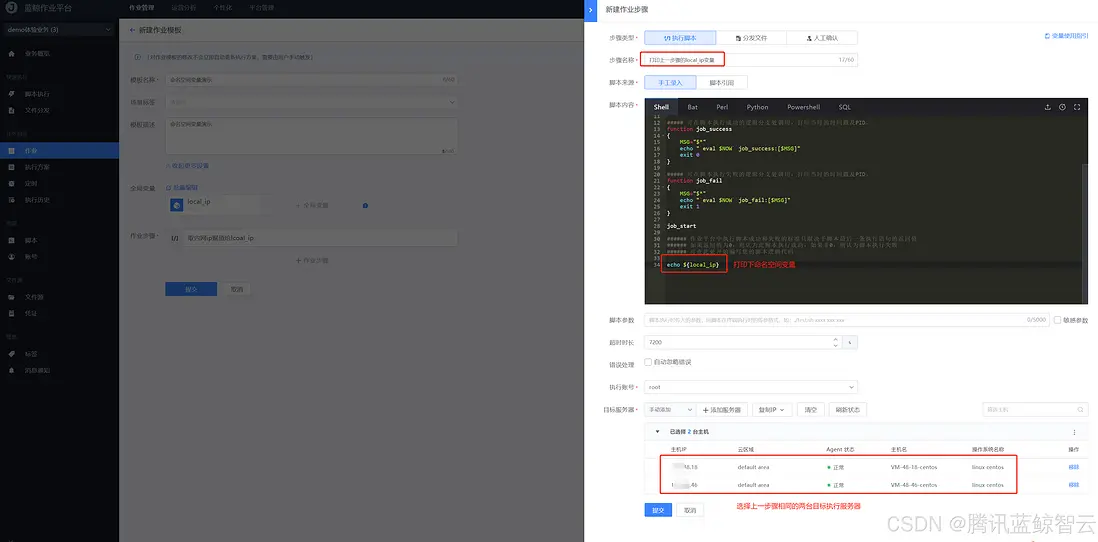
Task: Click the local_ip global variable icon
Action: tap(177, 204)
